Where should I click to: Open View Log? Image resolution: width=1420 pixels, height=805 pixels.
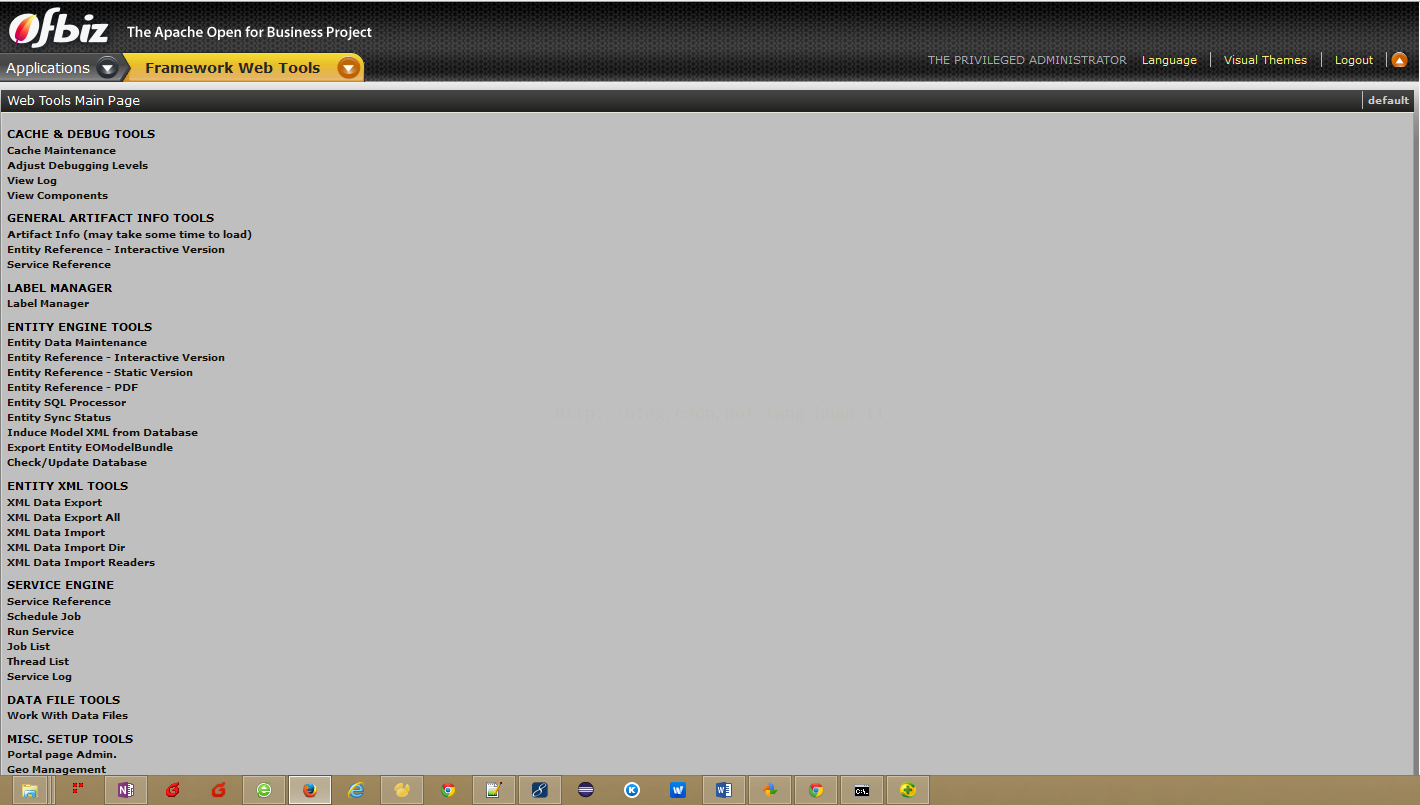click(x=32, y=181)
